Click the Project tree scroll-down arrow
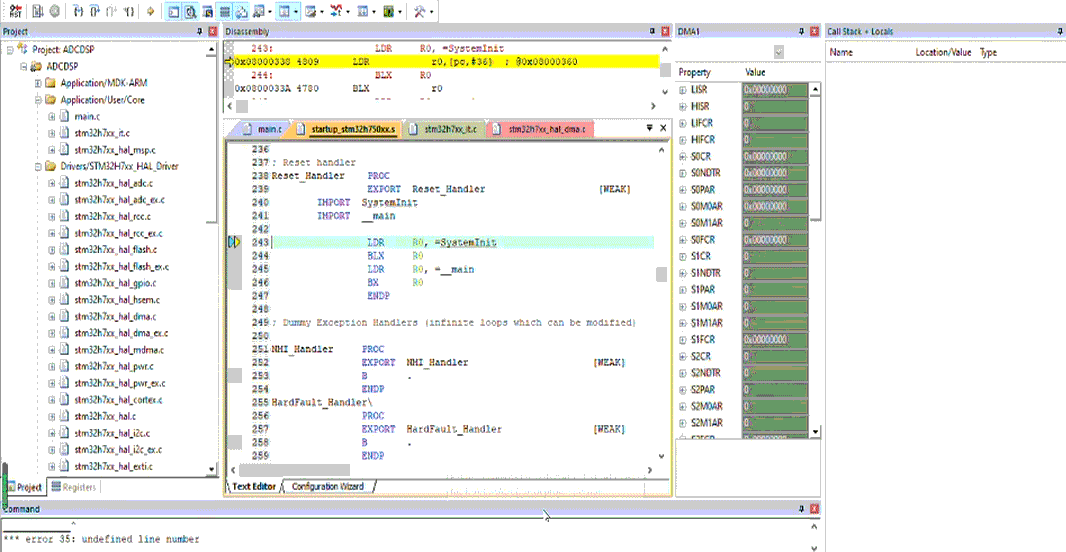The width and height of the screenshot is (1066, 552). click(212, 469)
